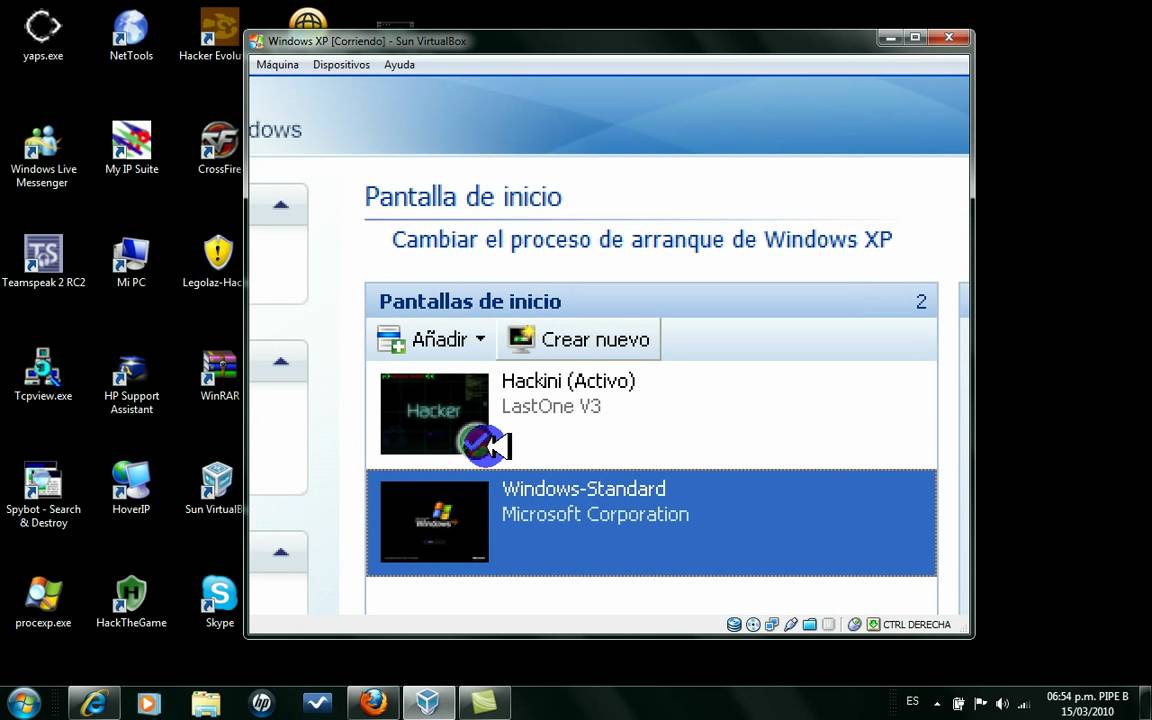Open the Teamspeak 2 RC2 shortcut
This screenshot has height=720, width=1152.
(43, 262)
